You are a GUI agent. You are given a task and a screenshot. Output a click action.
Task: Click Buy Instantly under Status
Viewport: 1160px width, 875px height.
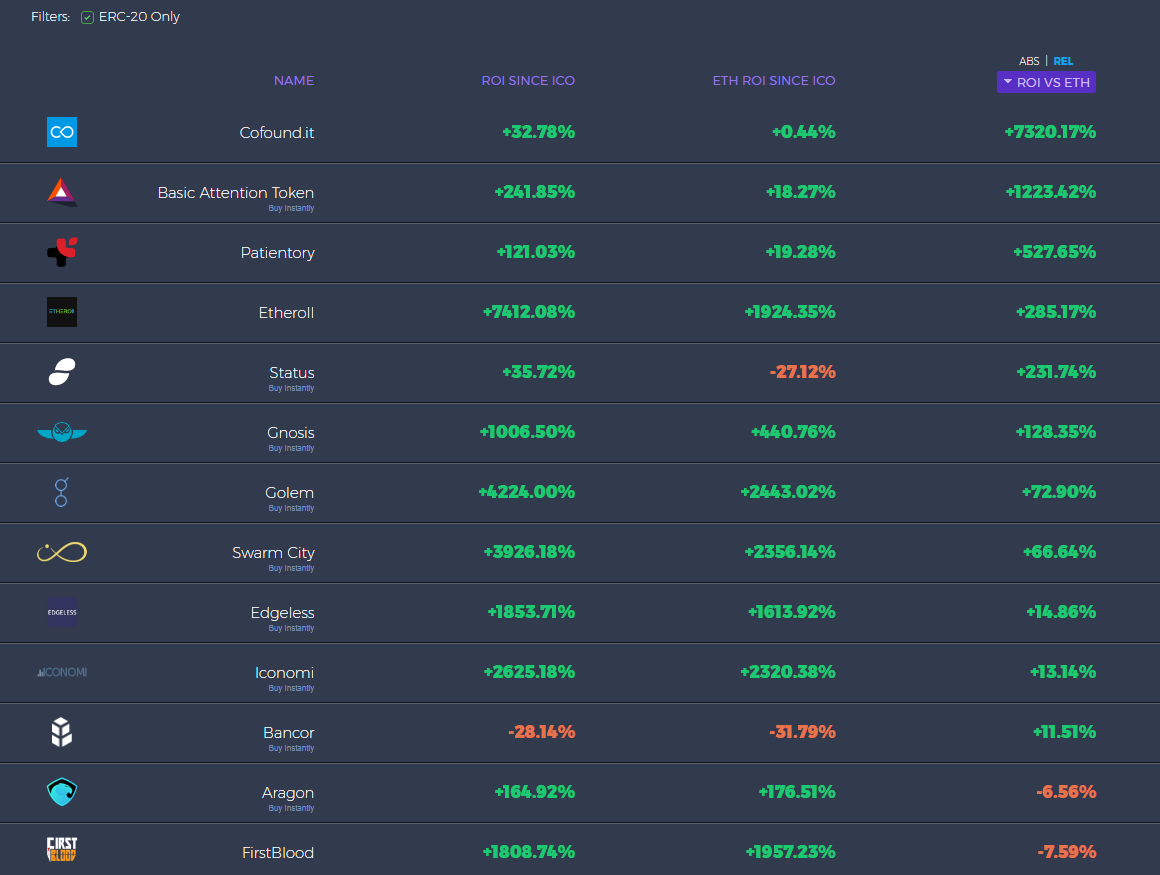pyautogui.click(x=291, y=388)
